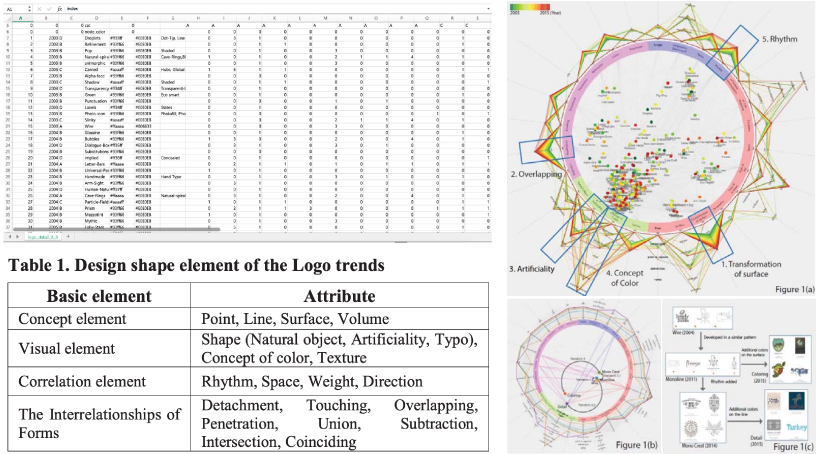Screen dimensions: 821x454
Task: Expand the formula bar with right-edge arrow
Action: coord(488,9)
